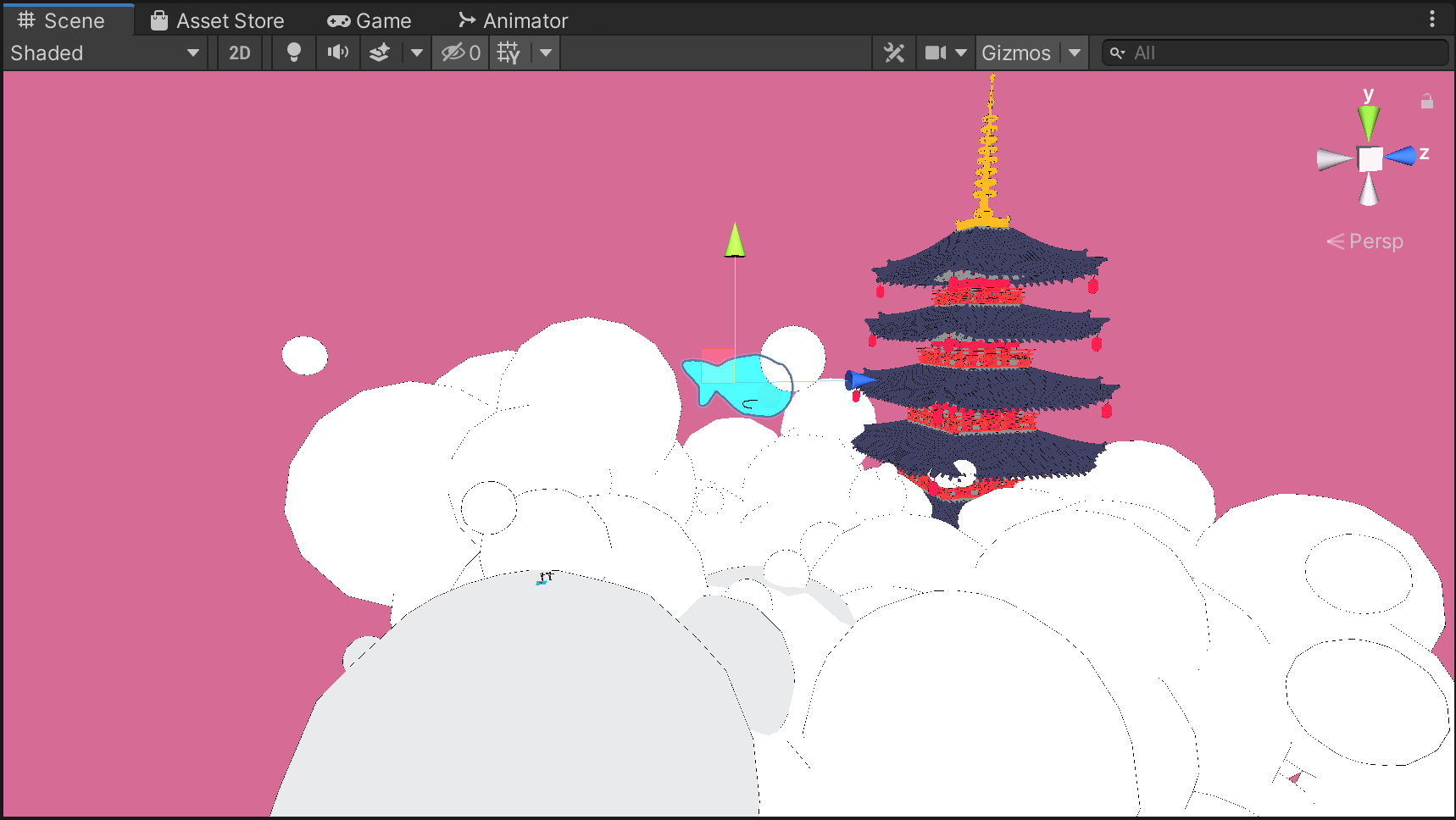Image resolution: width=1456 pixels, height=820 pixels.
Task: Click the gray bottom cone of the orientation gizmo
Action: click(x=1369, y=190)
